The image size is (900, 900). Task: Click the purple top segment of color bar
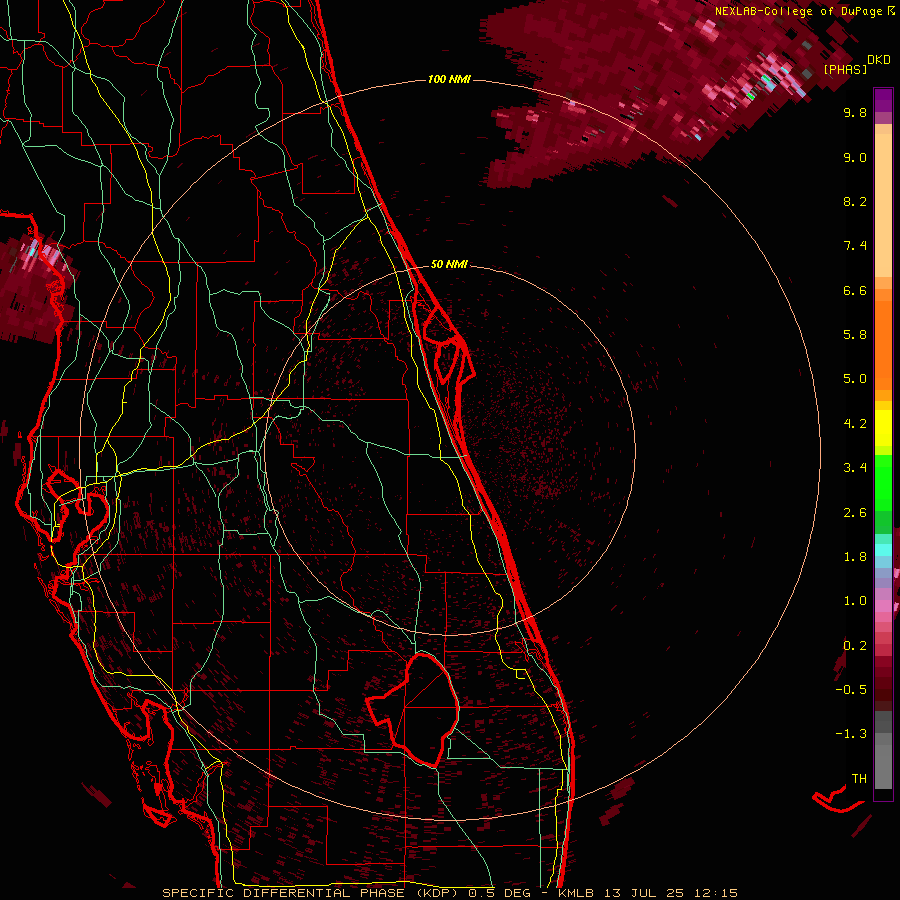coord(883,100)
